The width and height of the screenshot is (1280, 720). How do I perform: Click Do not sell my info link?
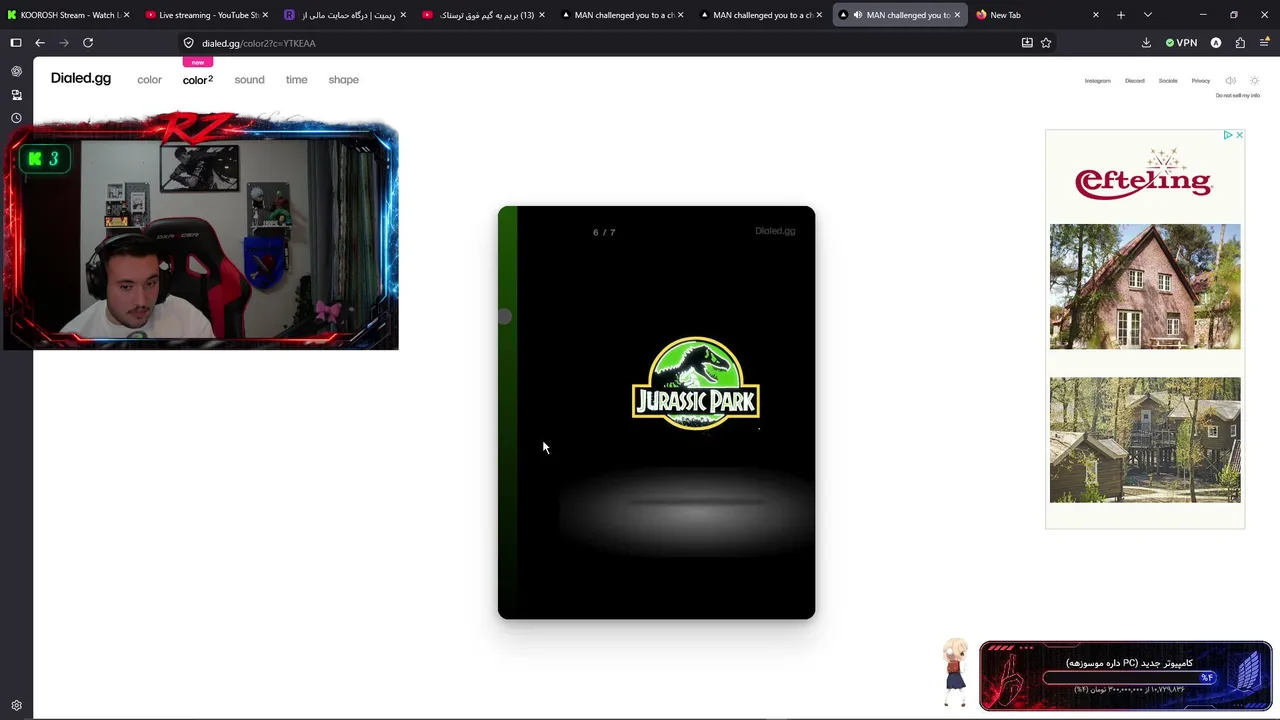(x=1238, y=96)
